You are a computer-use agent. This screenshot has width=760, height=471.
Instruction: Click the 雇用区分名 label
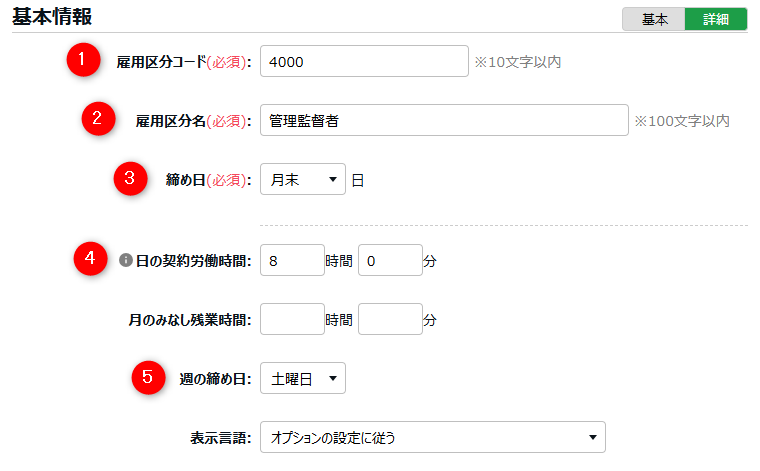click(193, 121)
